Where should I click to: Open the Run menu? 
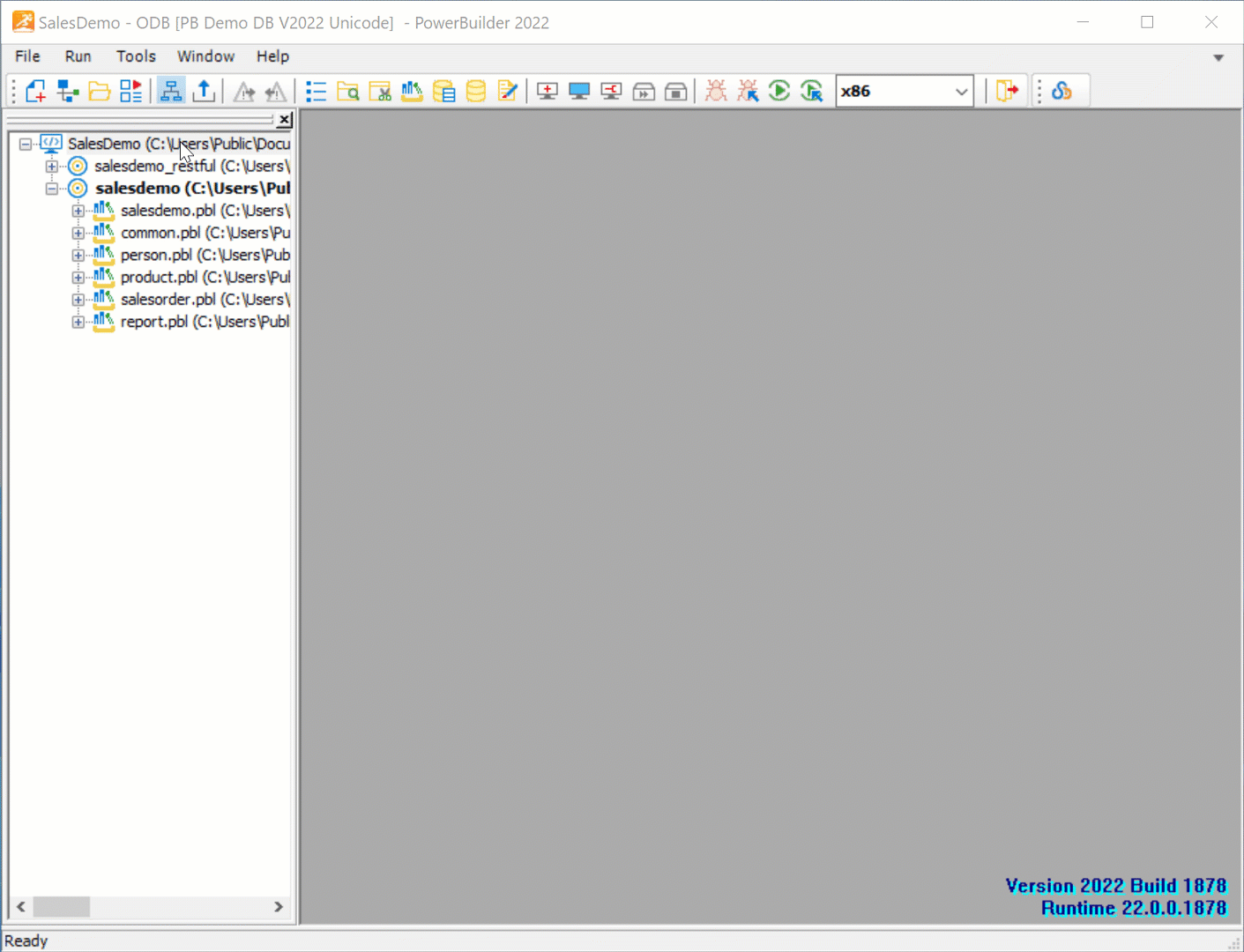point(78,56)
